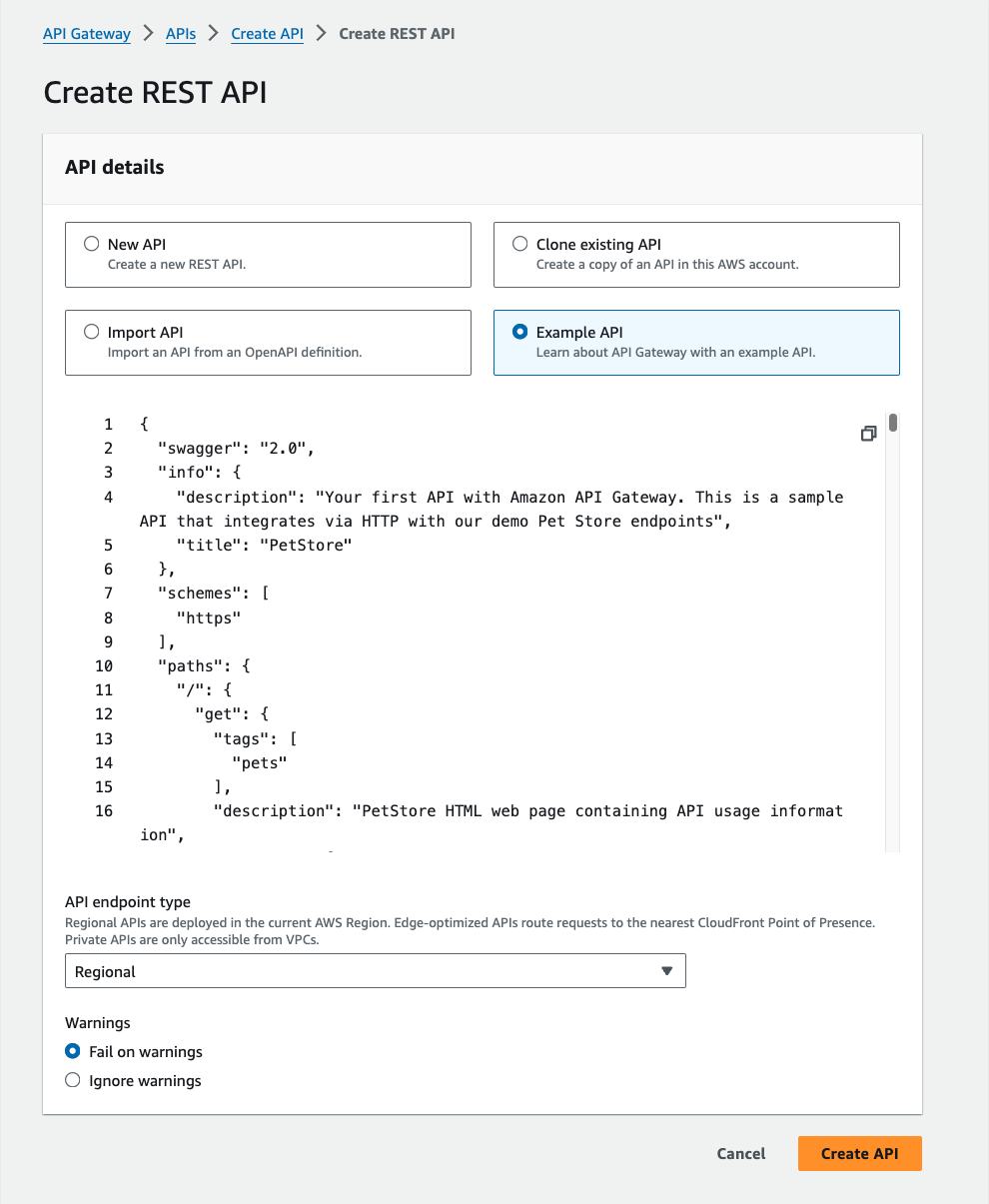
Task: Cancel the REST API creation
Action: (x=740, y=1153)
